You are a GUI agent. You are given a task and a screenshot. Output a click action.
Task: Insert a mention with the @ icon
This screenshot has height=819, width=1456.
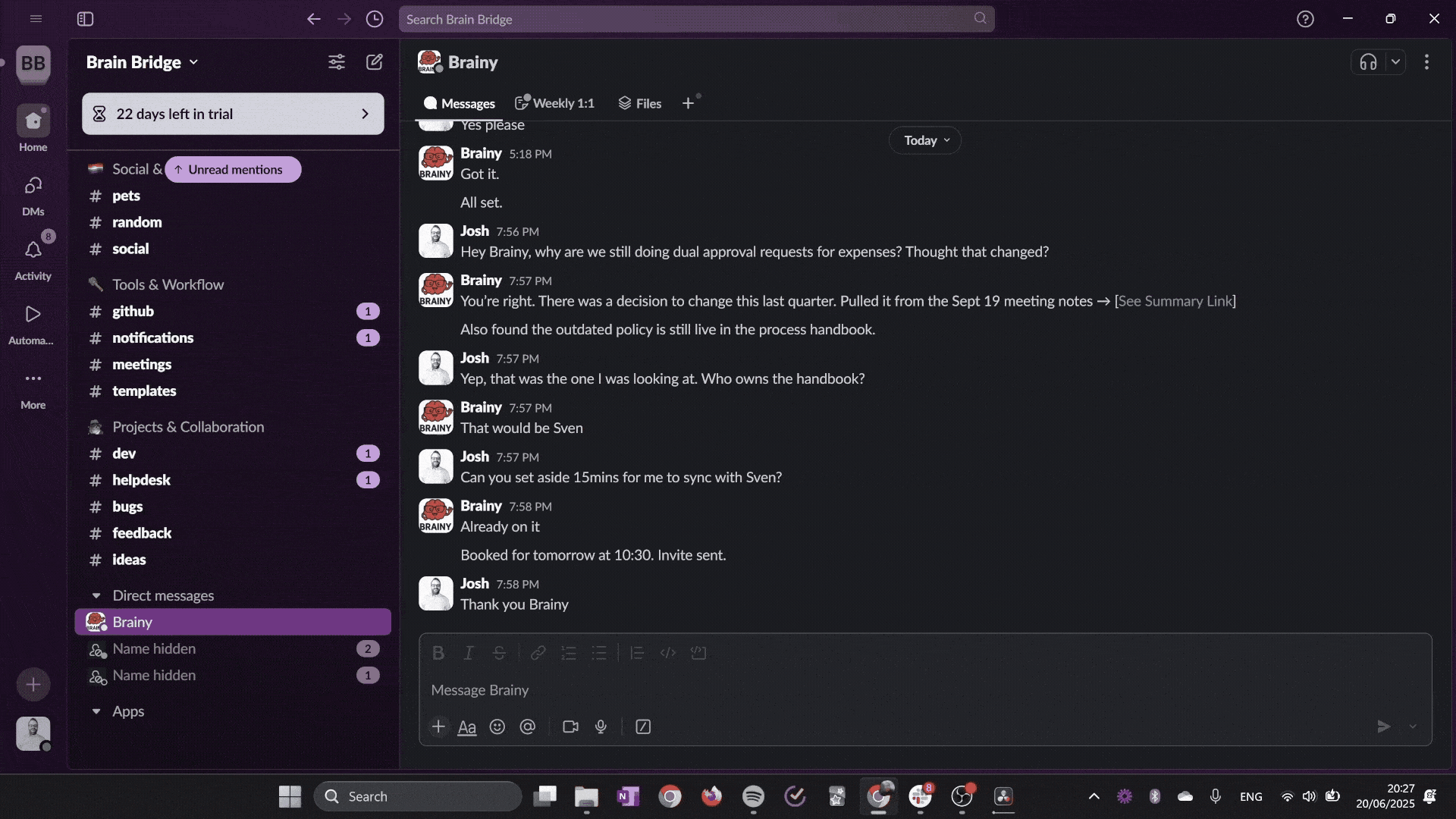pos(528,726)
